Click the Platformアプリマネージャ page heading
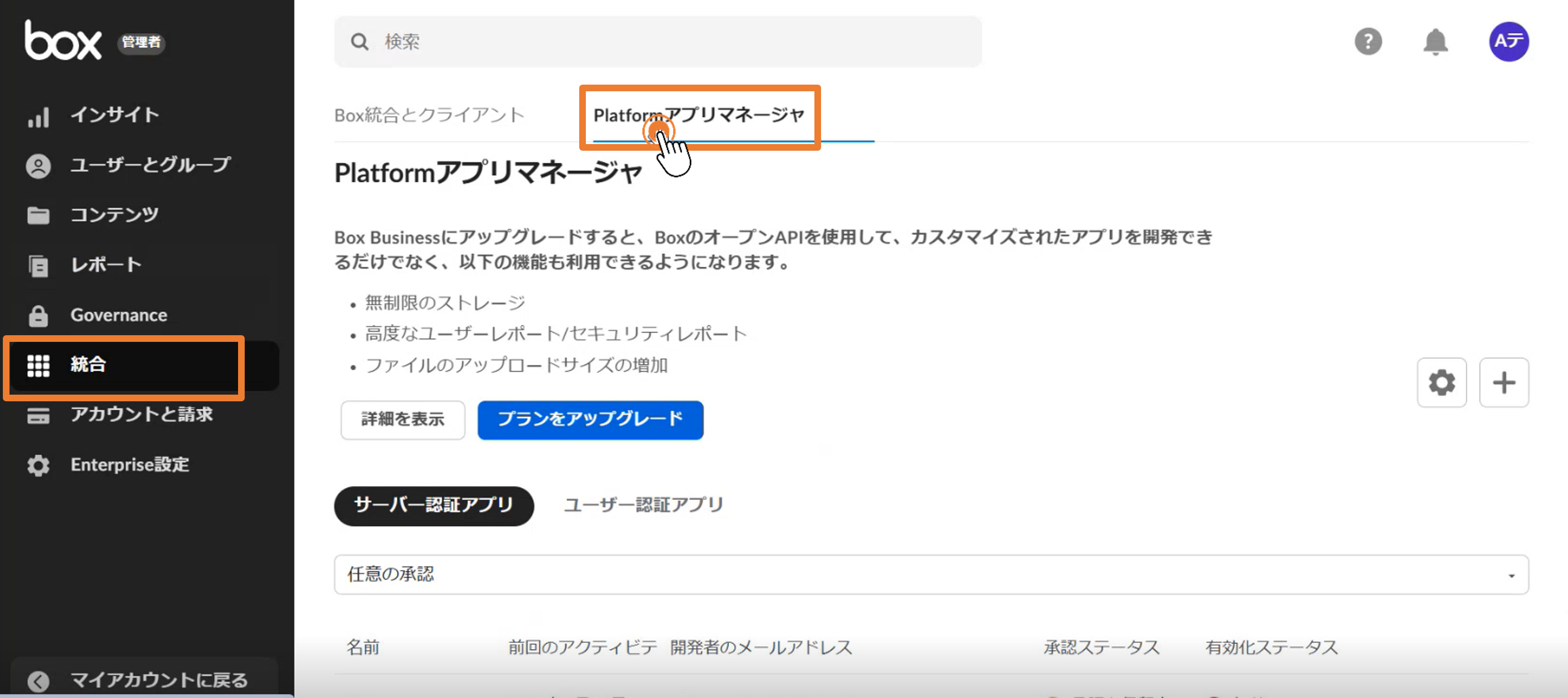The width and height of the screenshot is (1568, 698). 488,173
